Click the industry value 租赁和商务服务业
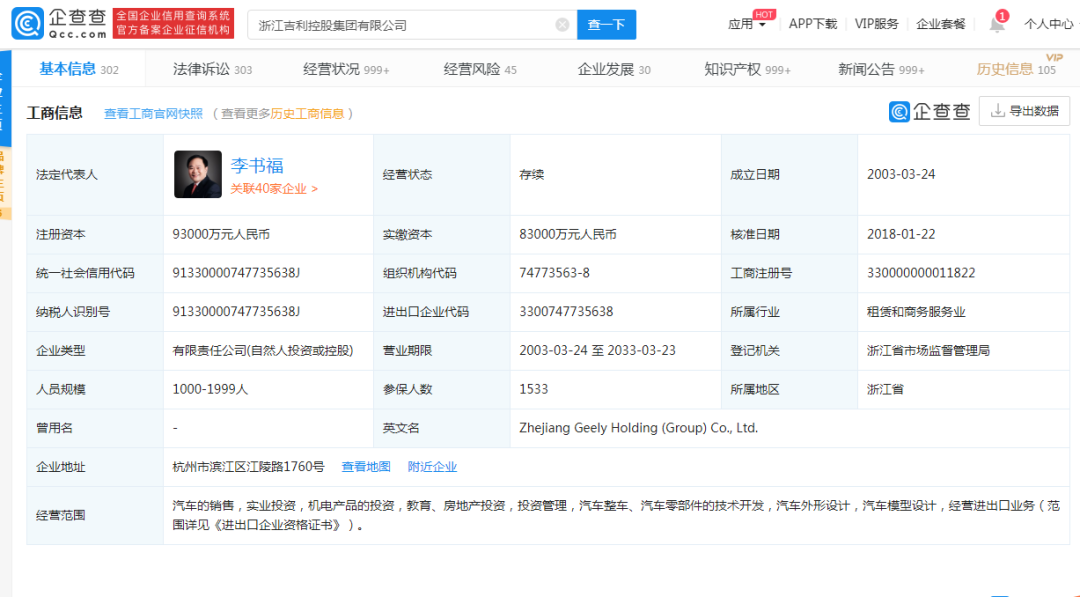Viewport: 1080px width, 597px height. 916,312
